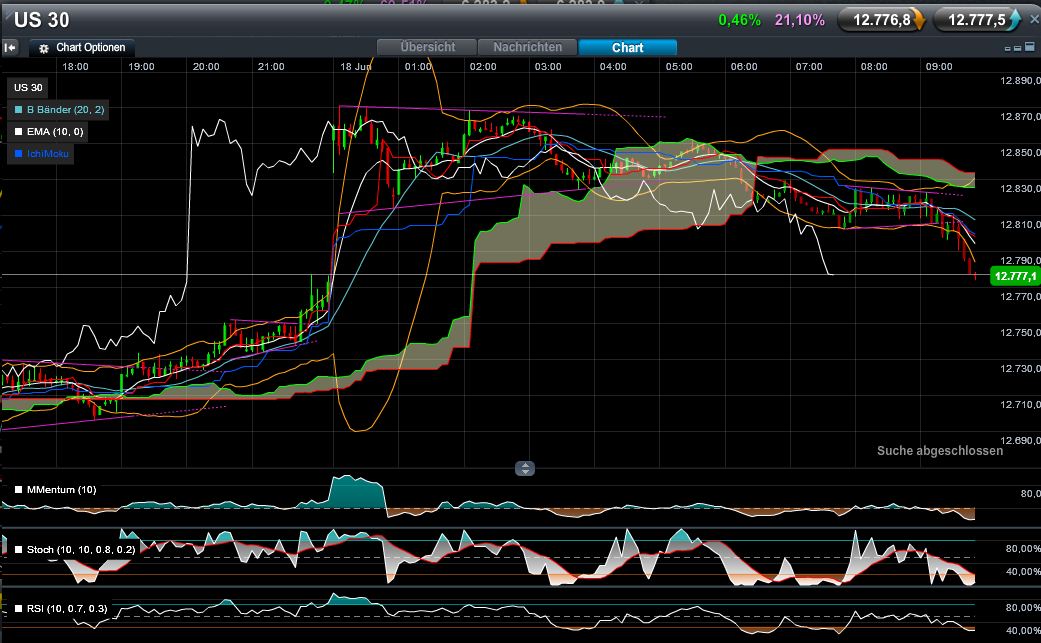Image resolution: width=1041 pixels, height=643 pixels.
Task: Click the Chart Optionen gear icon
Action: 44,48
